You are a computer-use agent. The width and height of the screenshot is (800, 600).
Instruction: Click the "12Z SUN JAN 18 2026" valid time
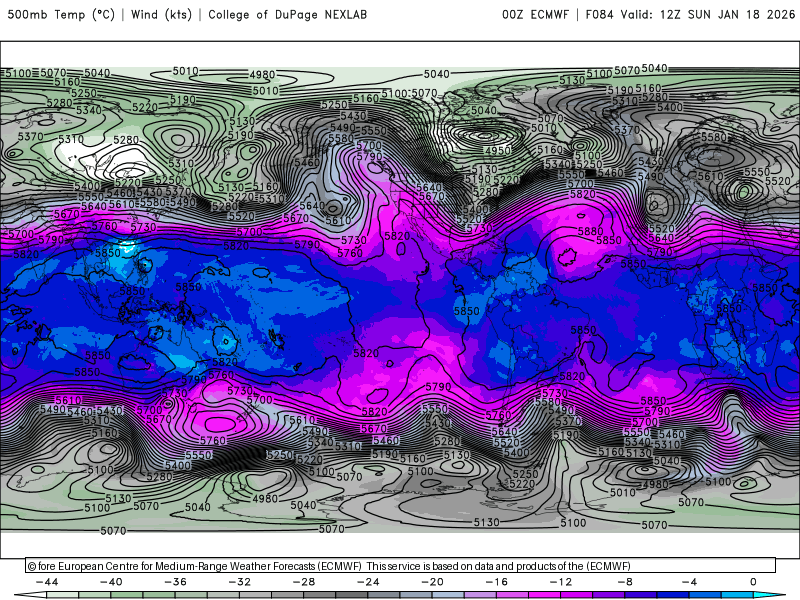(x=728, y=14)
